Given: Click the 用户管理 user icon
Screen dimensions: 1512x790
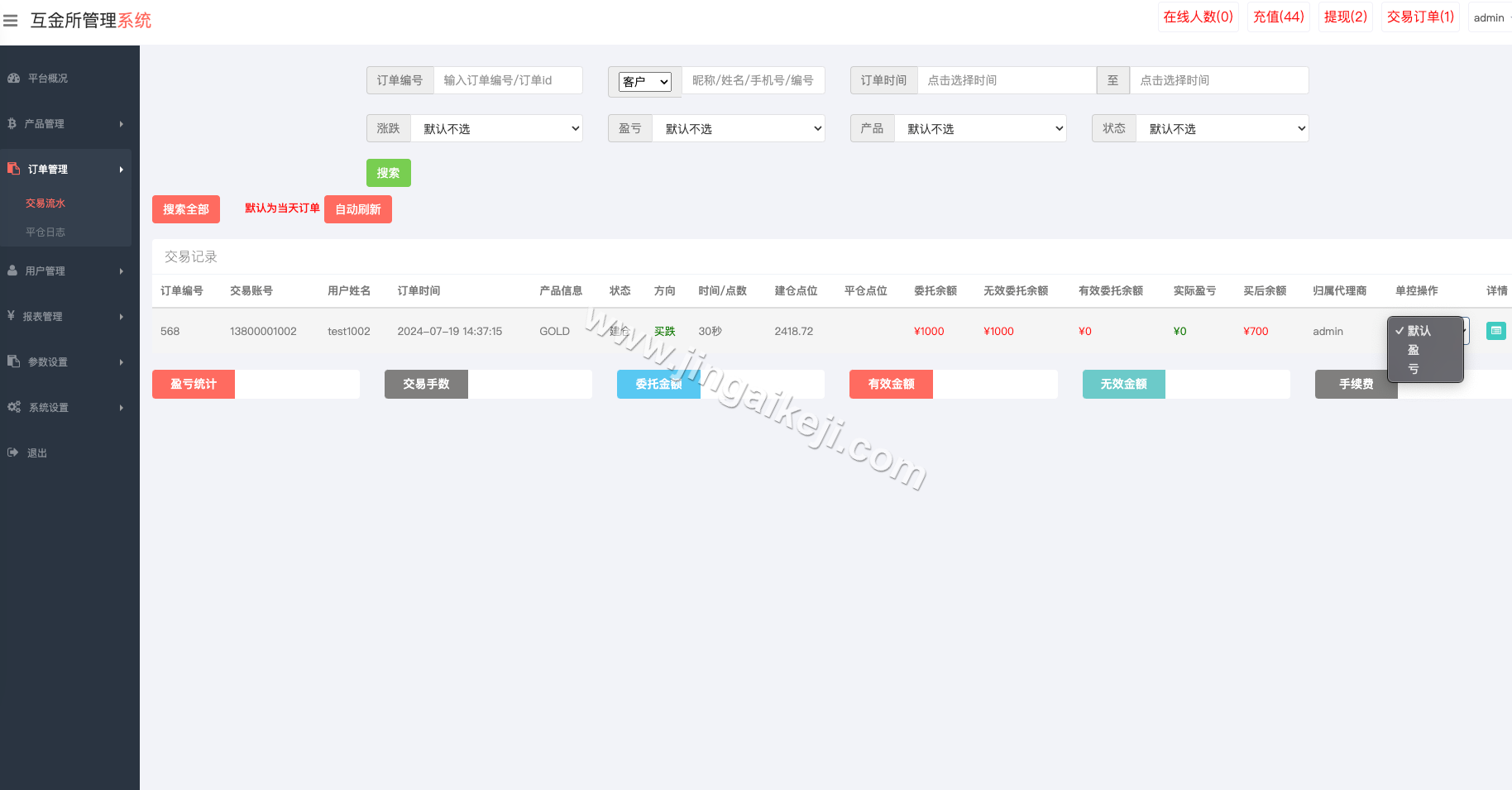Looking at the screenshot, I should pyautogui.click(x=12, y=271).
